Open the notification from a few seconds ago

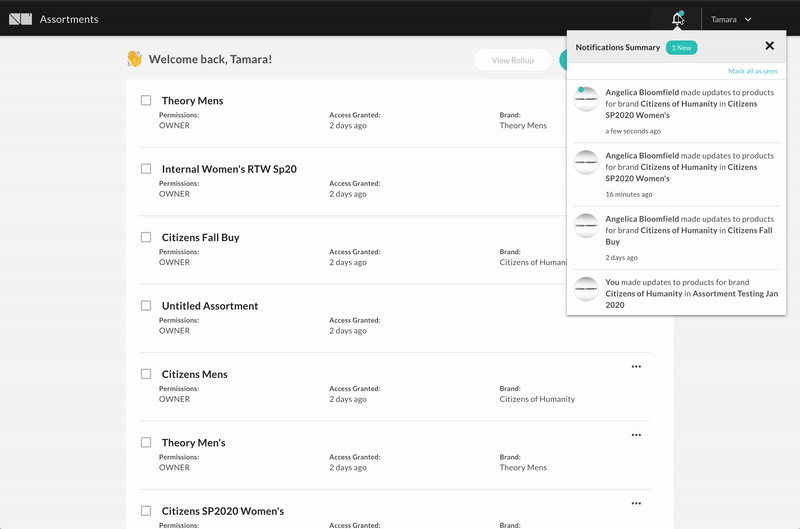(x=677, y=111)
